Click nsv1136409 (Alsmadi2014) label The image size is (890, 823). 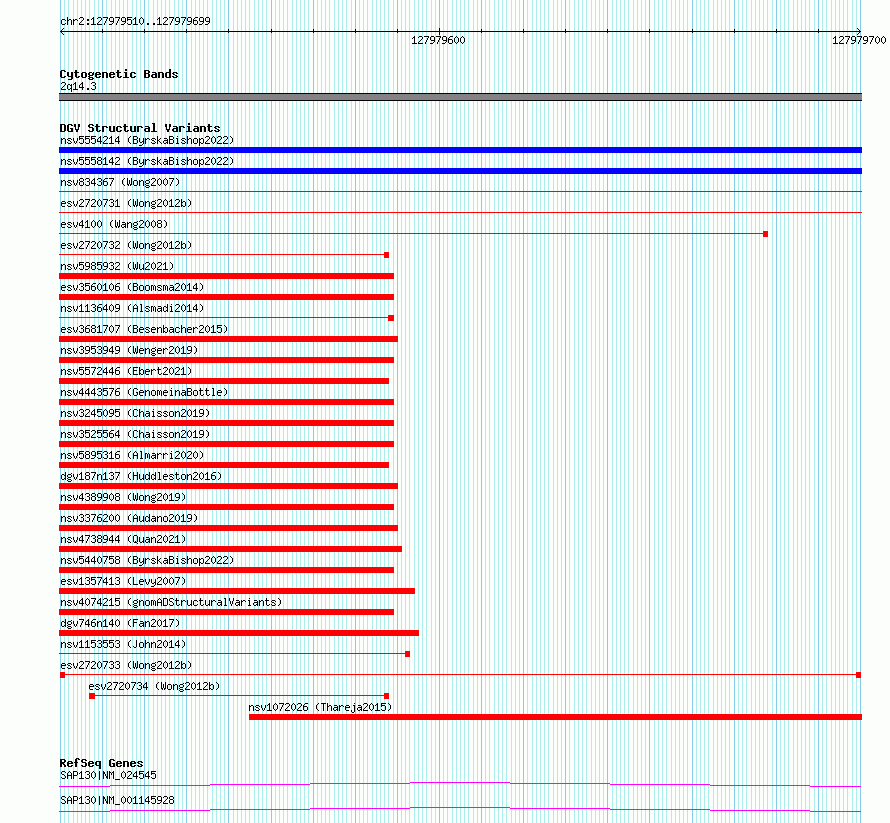[132, 308]
